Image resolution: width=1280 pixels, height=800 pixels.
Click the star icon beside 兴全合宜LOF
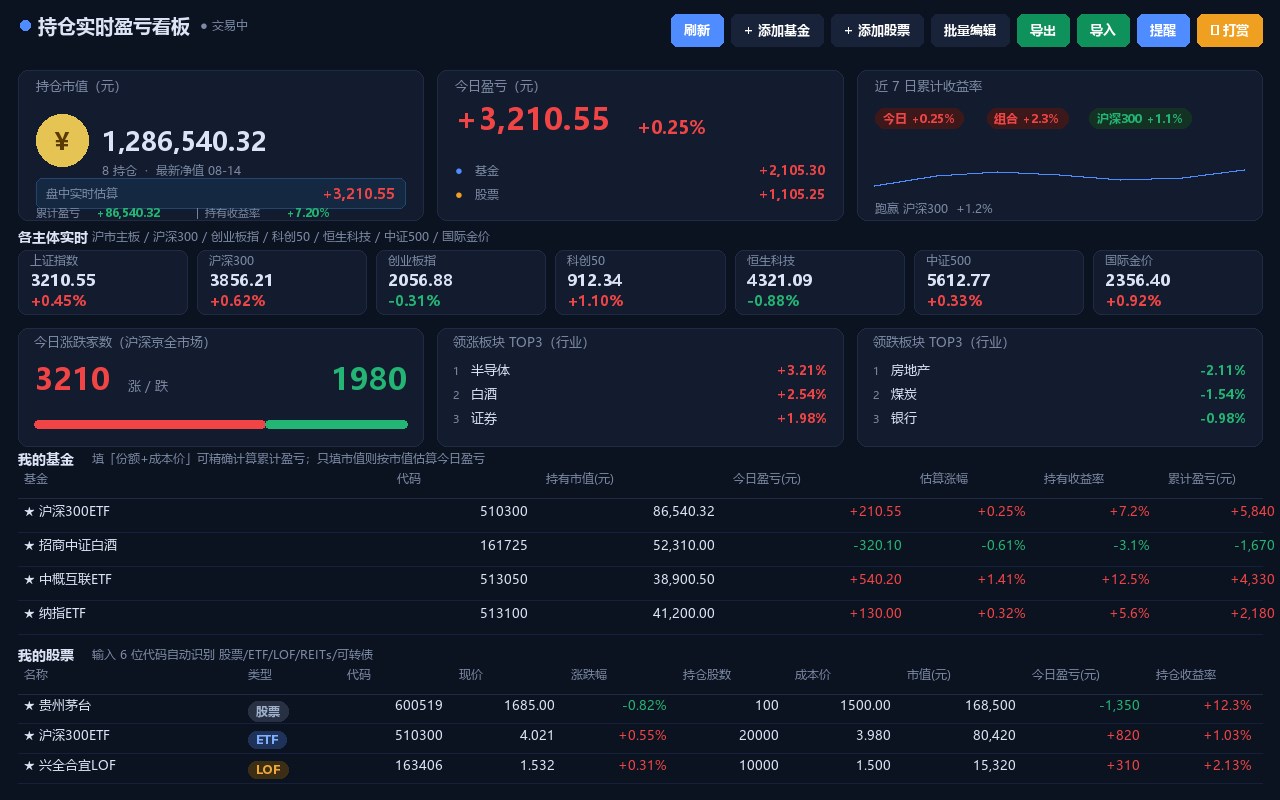pos(29,765)
